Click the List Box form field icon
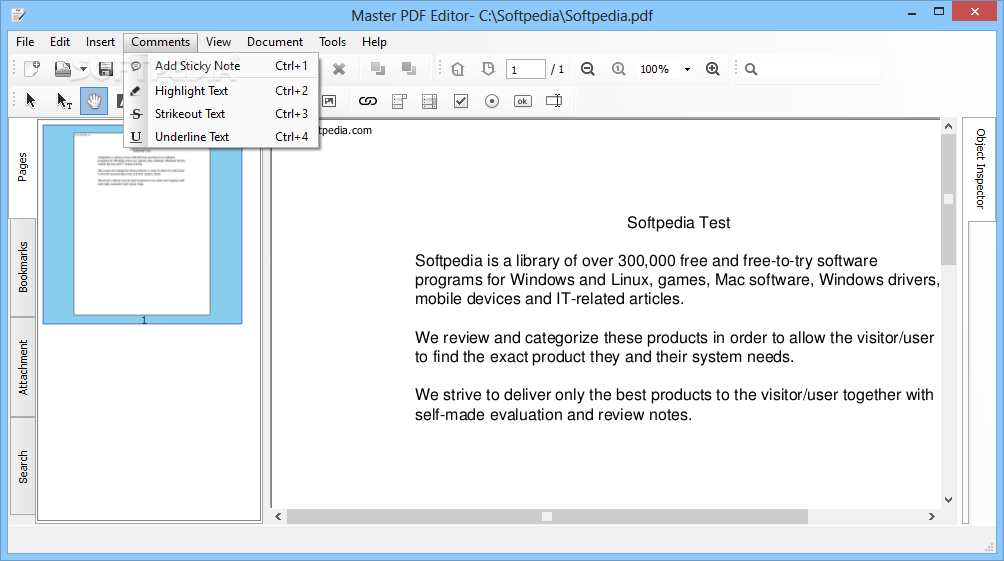Viewport: 1004px width, 561px height. 430,101
